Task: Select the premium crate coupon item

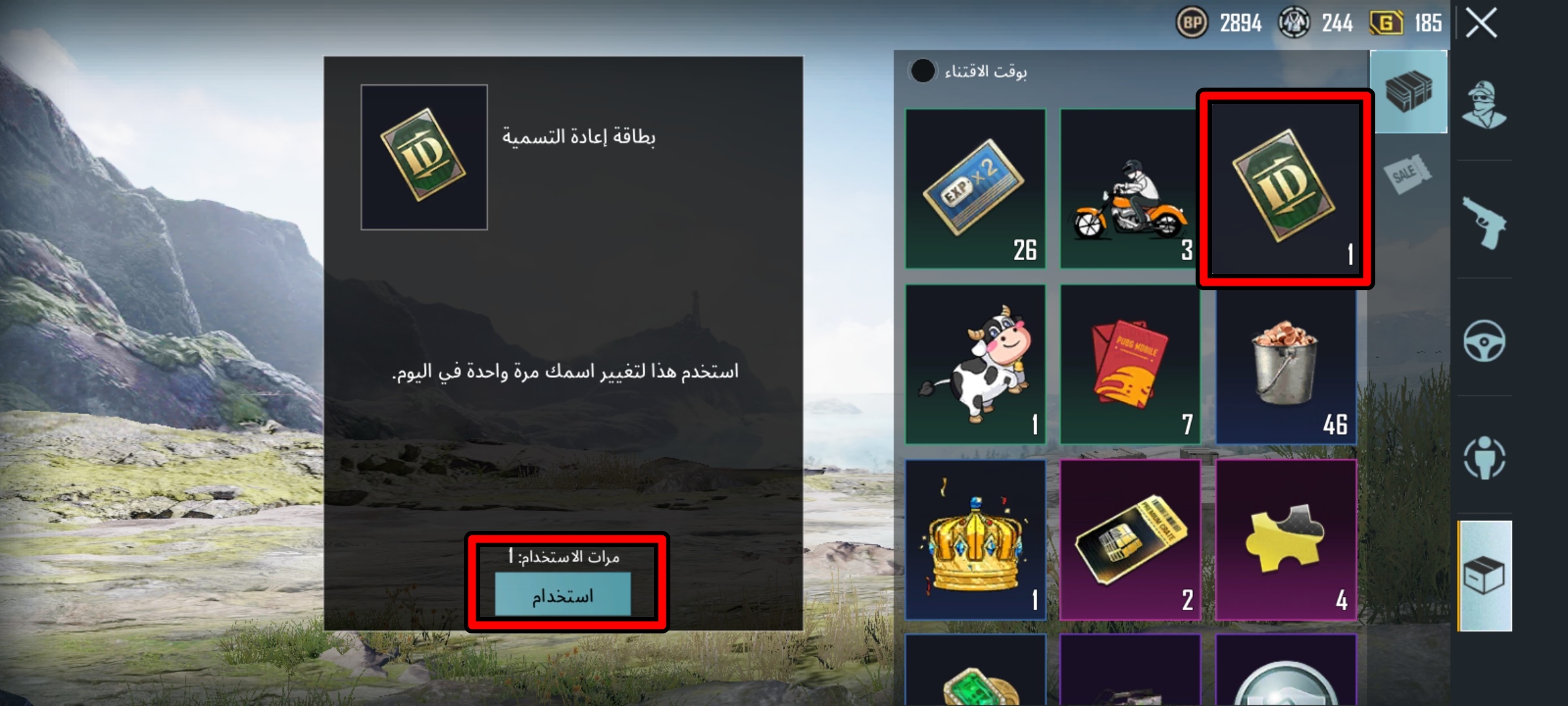Action: 1130,539
